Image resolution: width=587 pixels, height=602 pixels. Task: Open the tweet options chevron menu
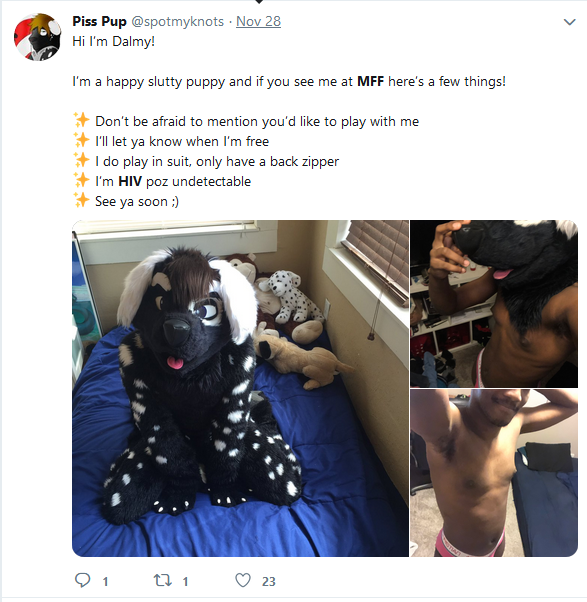(569, 22)
